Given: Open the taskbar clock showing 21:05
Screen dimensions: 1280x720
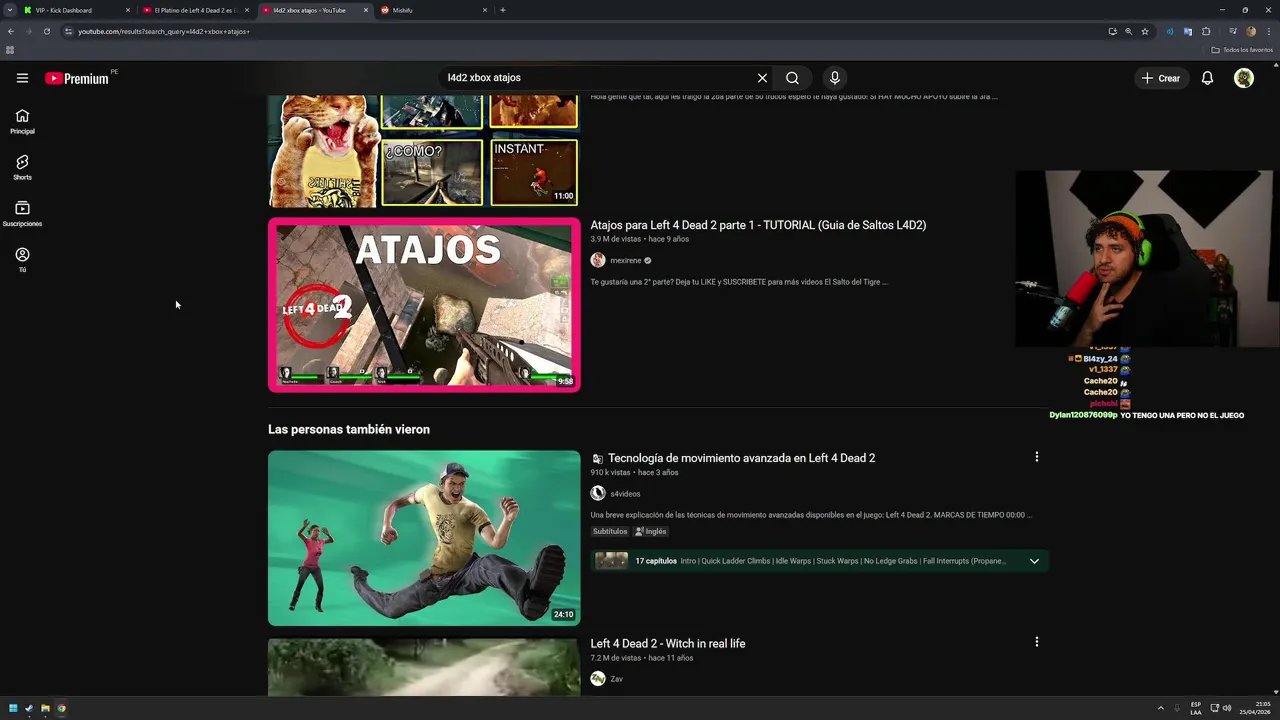Looking at the screenshot, I should coord(1255,708).
